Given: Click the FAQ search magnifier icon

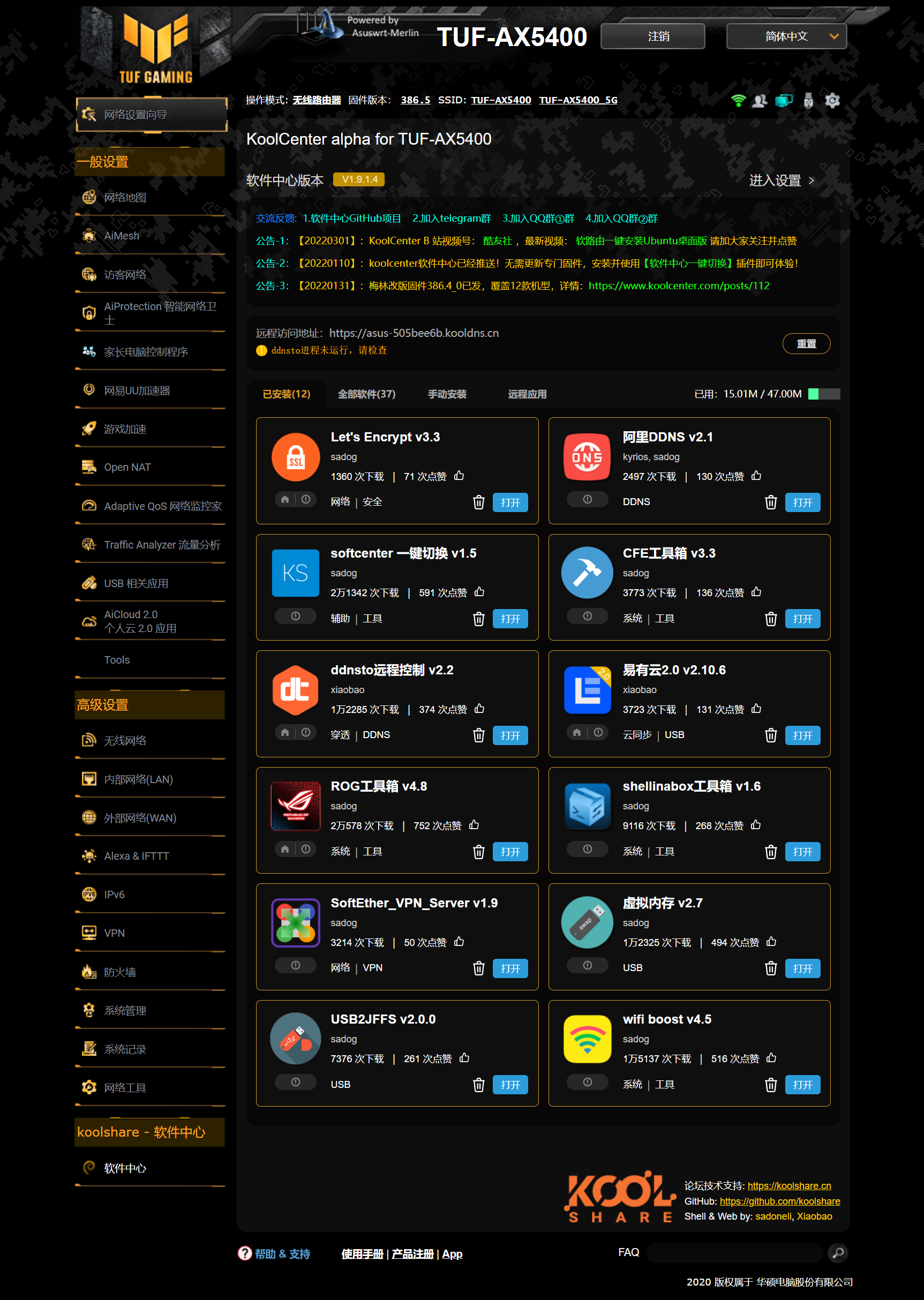Looking at the screenshot, I should (838, 1253).
